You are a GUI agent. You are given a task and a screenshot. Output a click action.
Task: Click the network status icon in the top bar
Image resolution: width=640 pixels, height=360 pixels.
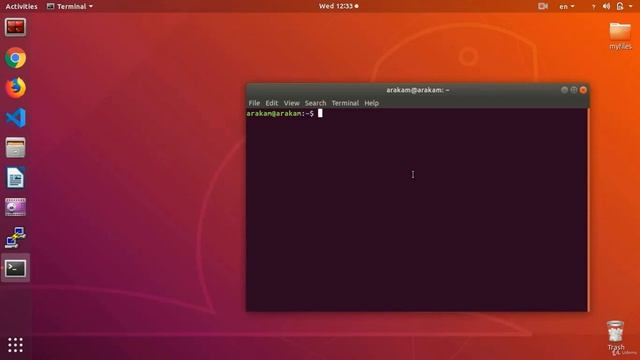(593, 6)
